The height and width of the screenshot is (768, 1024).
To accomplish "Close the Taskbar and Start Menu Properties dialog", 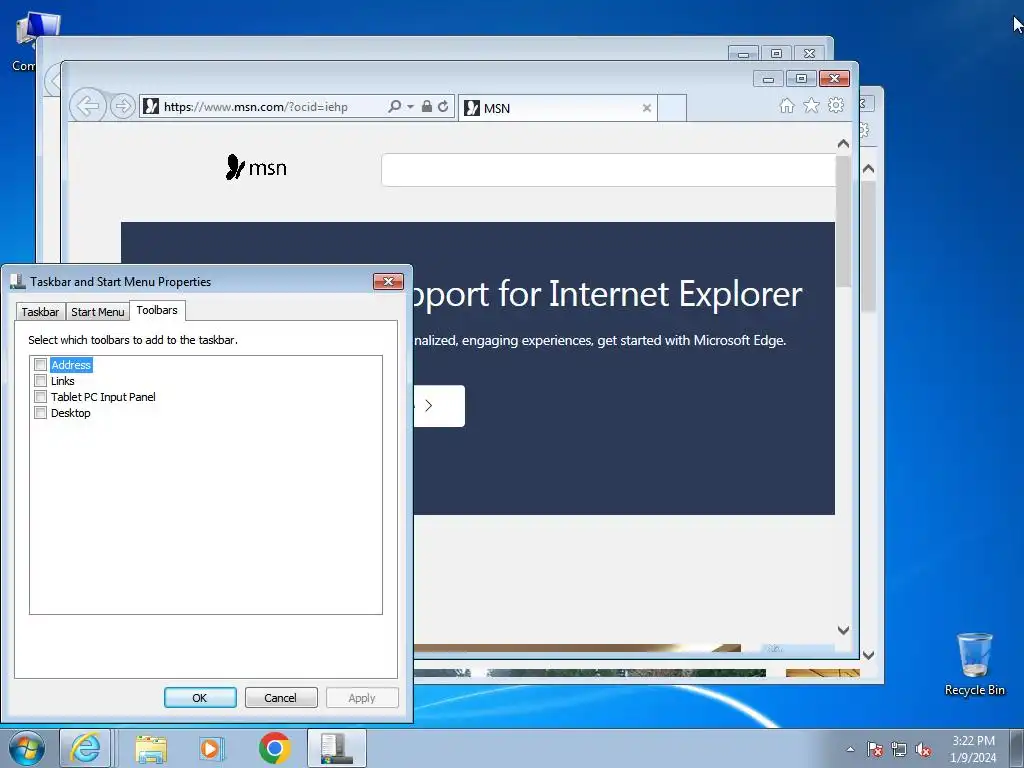I will coord(388,281).
